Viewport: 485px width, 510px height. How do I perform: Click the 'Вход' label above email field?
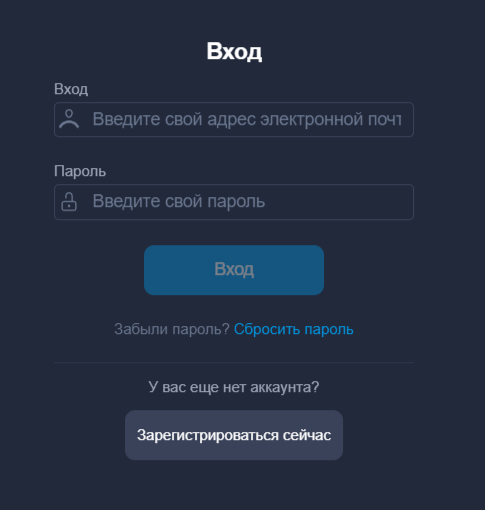pyautogui.click(x=71, y=89)
